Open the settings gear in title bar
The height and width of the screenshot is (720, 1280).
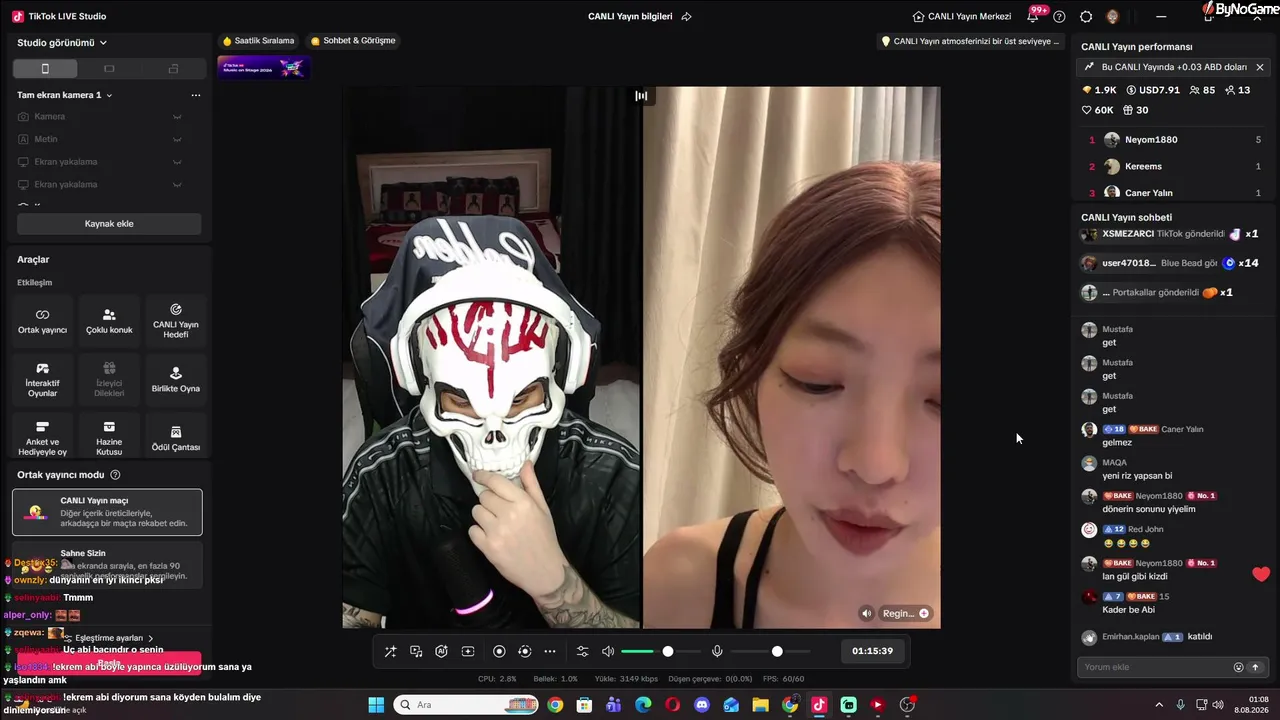[x=1086, y=16]
